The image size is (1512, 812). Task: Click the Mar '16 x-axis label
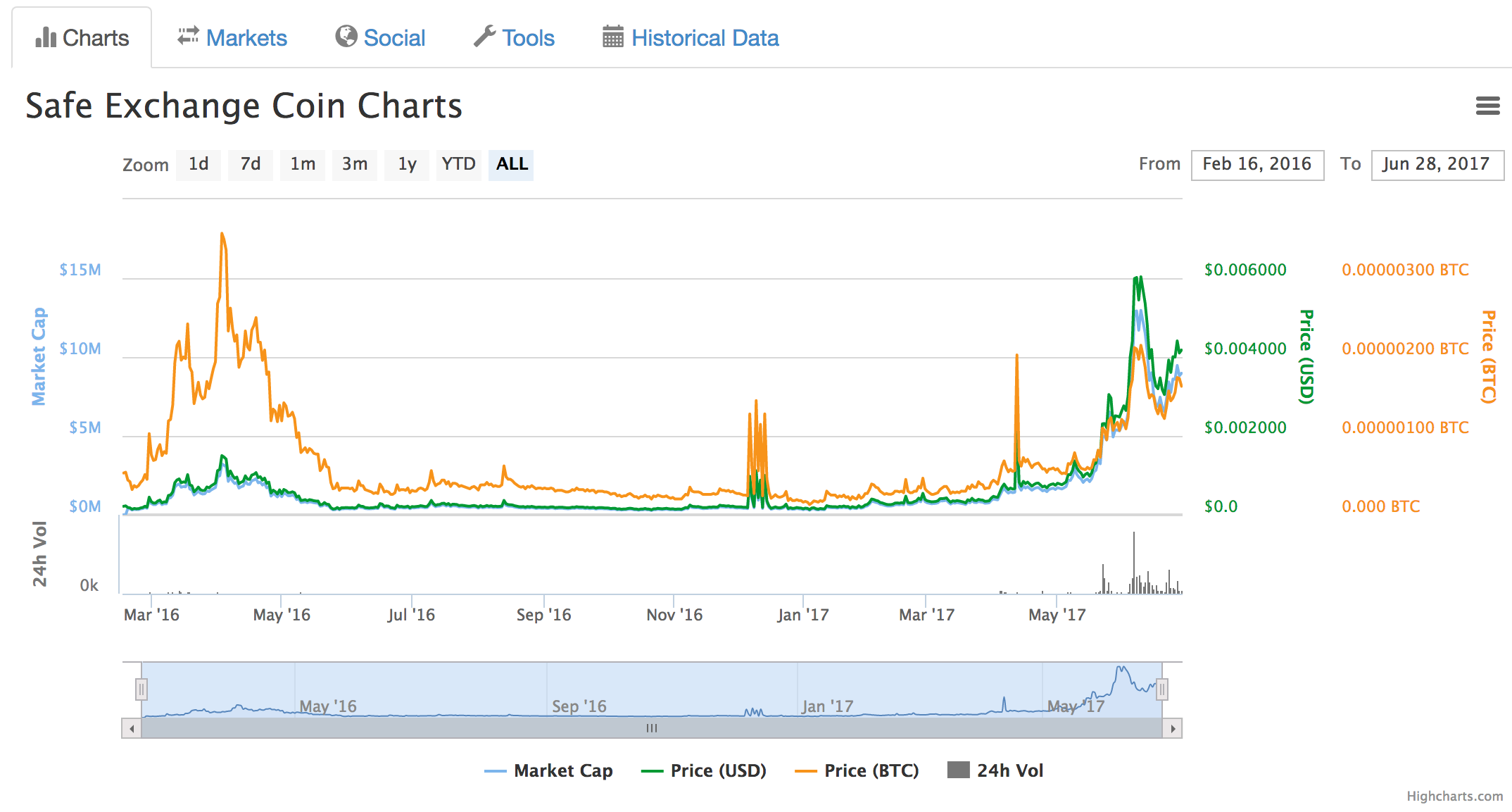pyautogui.click(x=151, y=616)
